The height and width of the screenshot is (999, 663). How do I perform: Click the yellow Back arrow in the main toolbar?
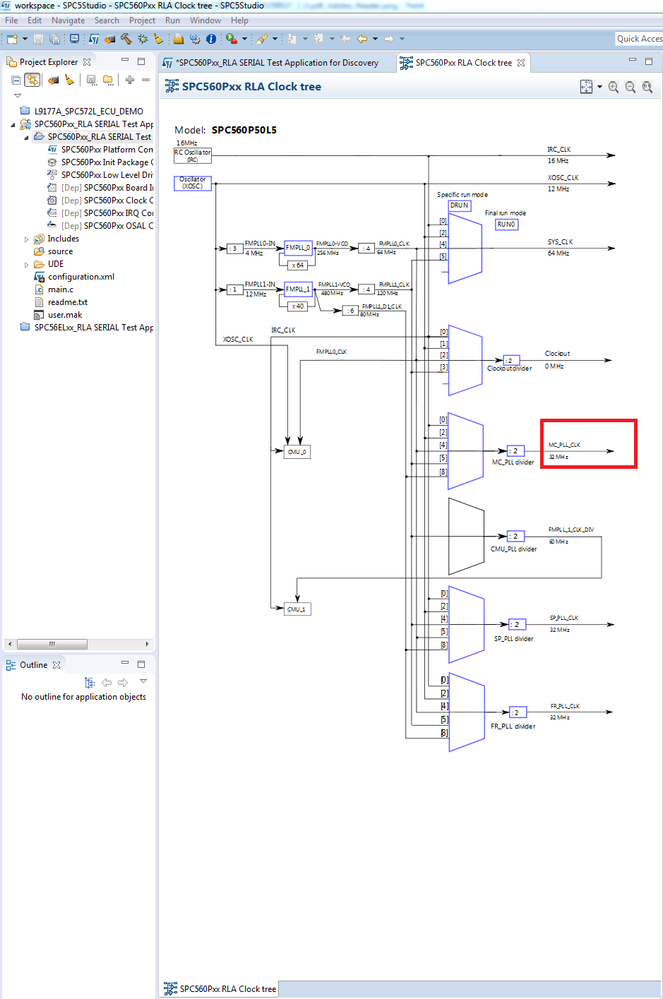click(x=362, y=39)
